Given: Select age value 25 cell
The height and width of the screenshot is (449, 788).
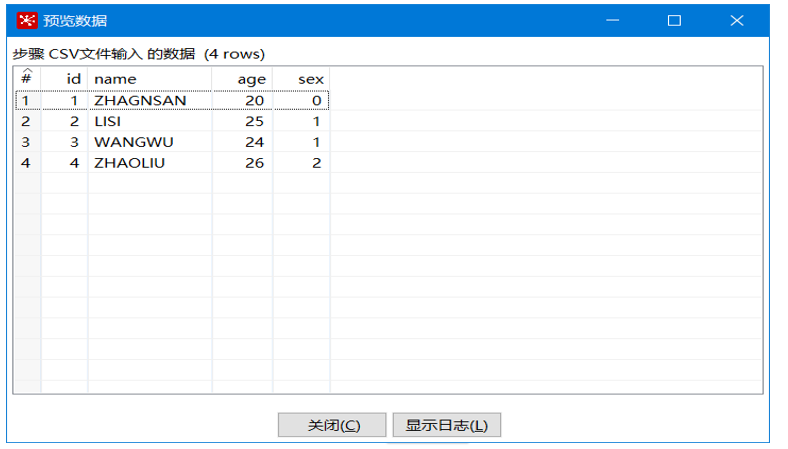Looking at the screenshot, I should pyautogui.click(x=243, y=121).
